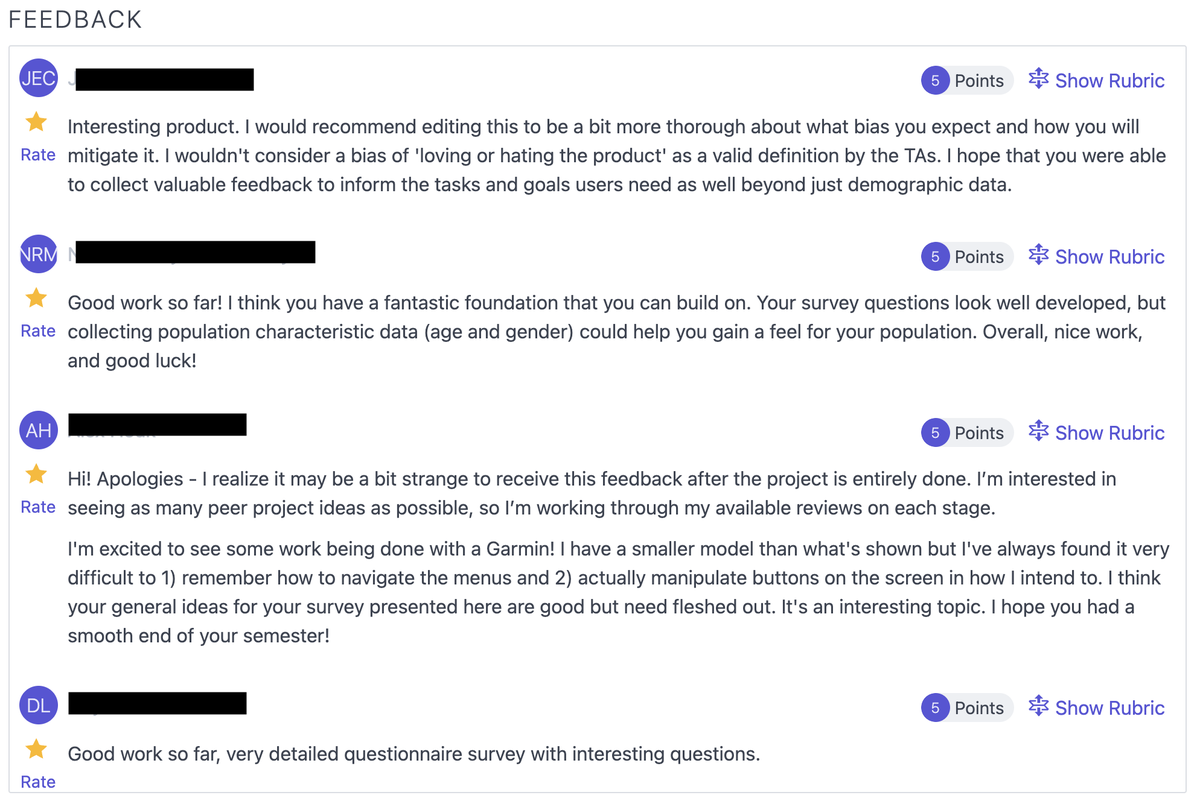Click the star icon on JEC's feedback
This screenshot has width=1200, height=801.
[37, 122]
